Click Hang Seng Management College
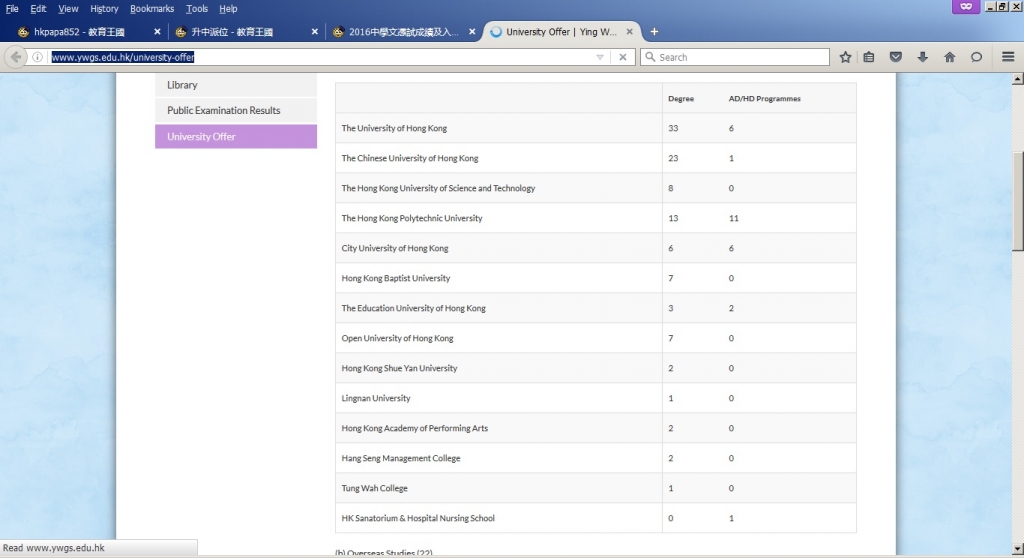The image size is (1024, 558). pos(400,458)
